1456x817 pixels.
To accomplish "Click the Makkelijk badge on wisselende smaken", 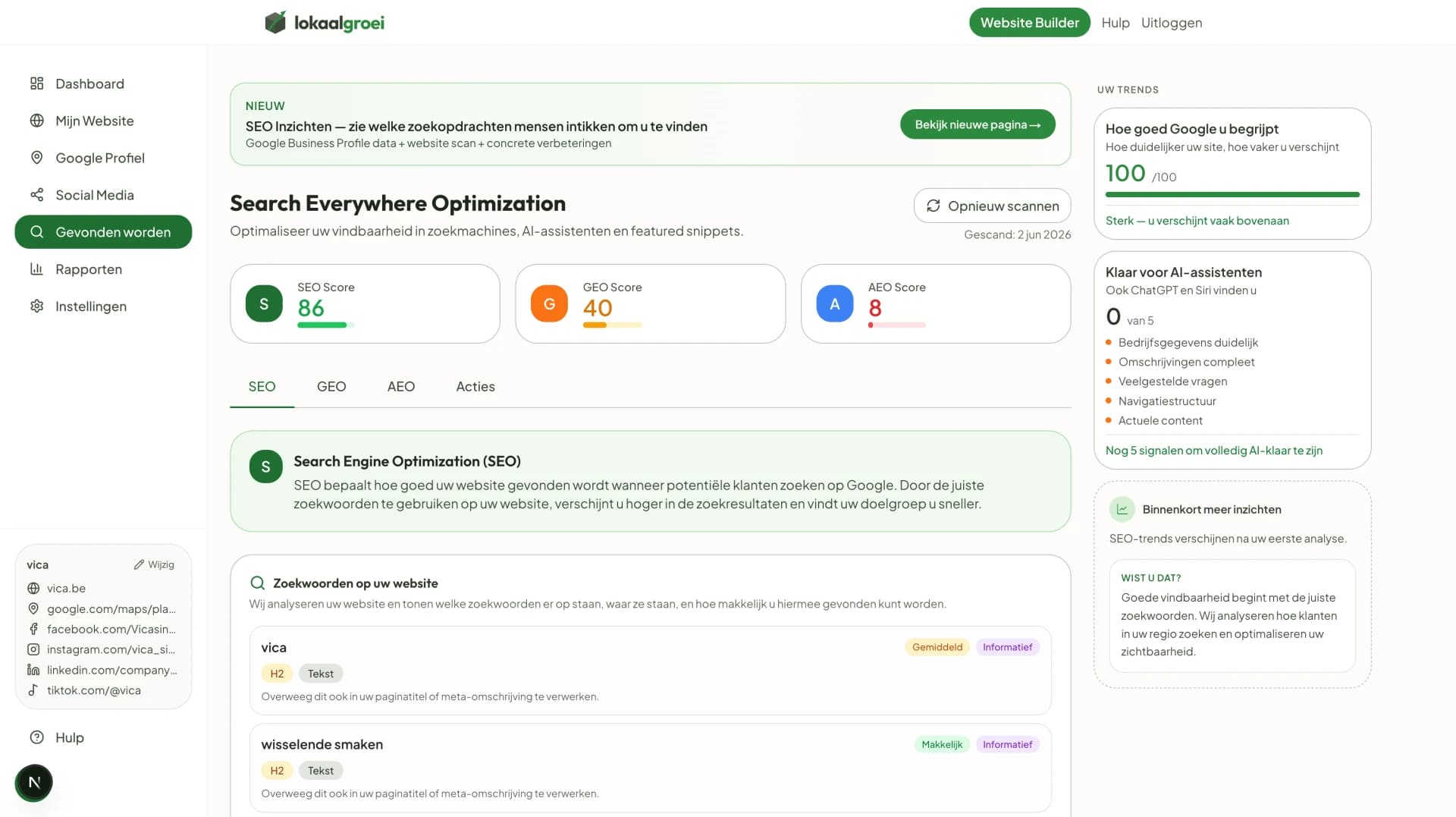I will click(942, 744).
